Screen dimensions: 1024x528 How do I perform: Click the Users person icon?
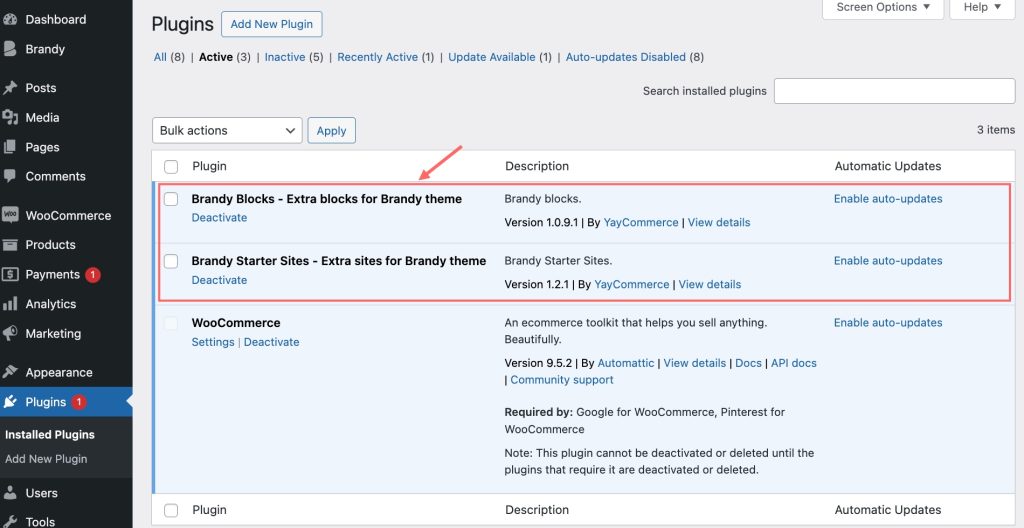point(10,493)
